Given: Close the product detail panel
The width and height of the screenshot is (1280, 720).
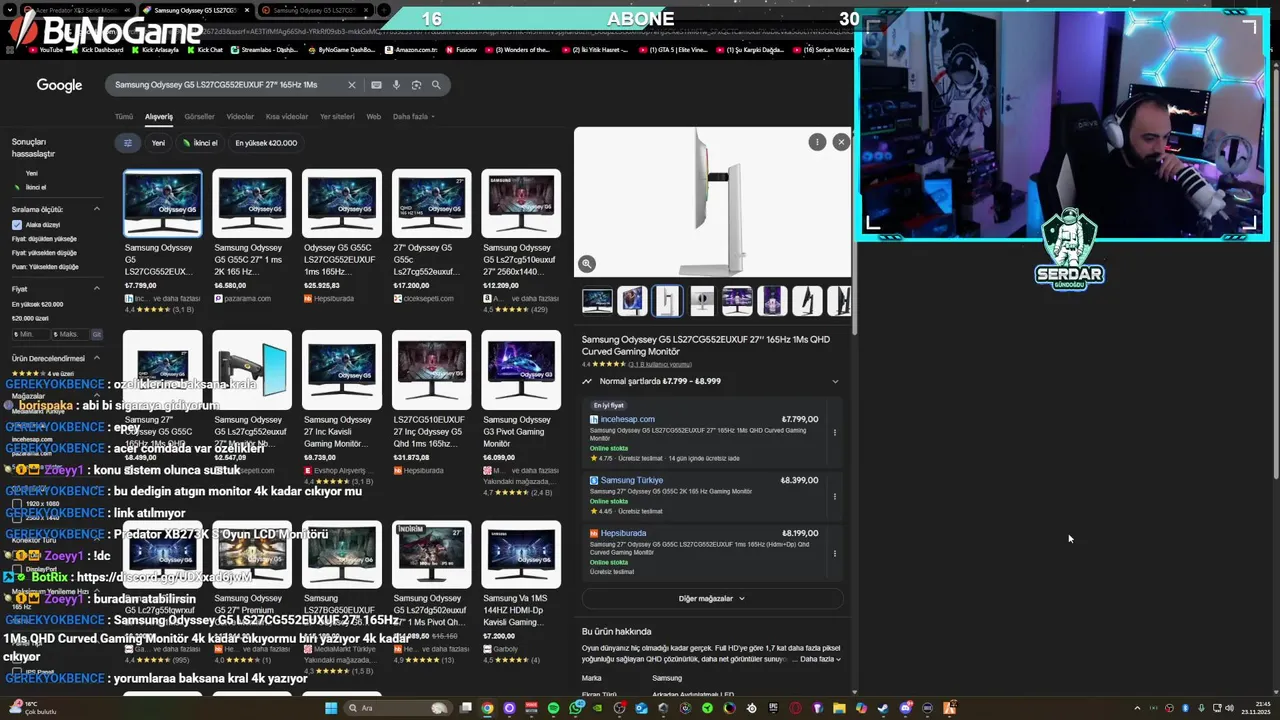Looking at the screenshot, I should [x=841, y=142].
